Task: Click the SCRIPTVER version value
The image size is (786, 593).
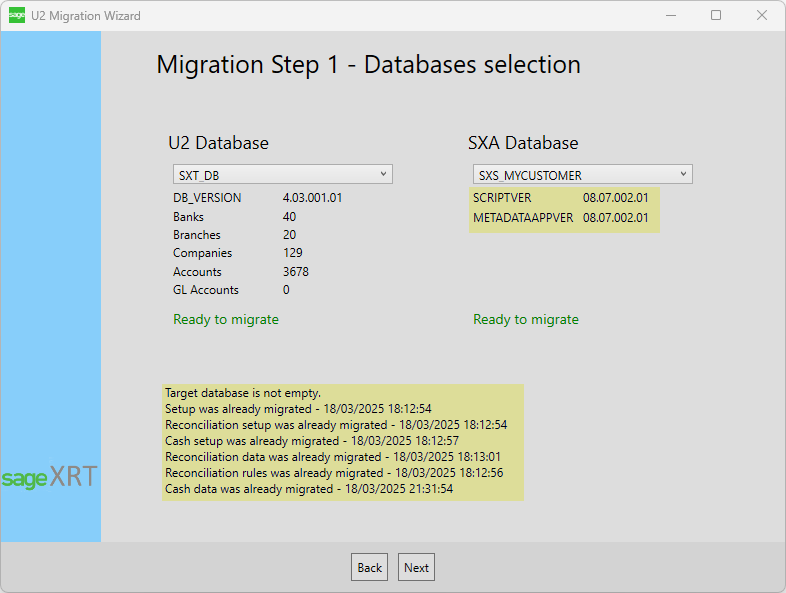Action: (x=615, y=198)
